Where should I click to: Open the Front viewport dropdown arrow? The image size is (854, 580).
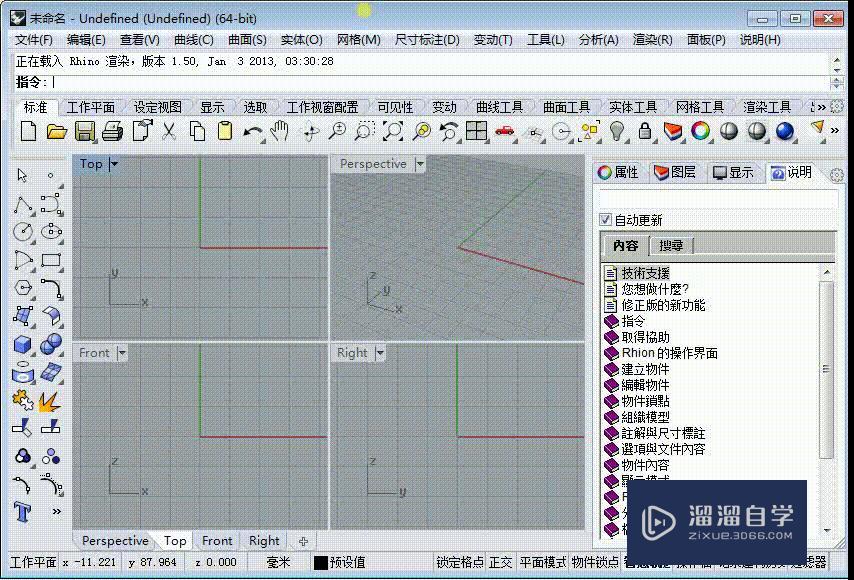tap(122, 353)
